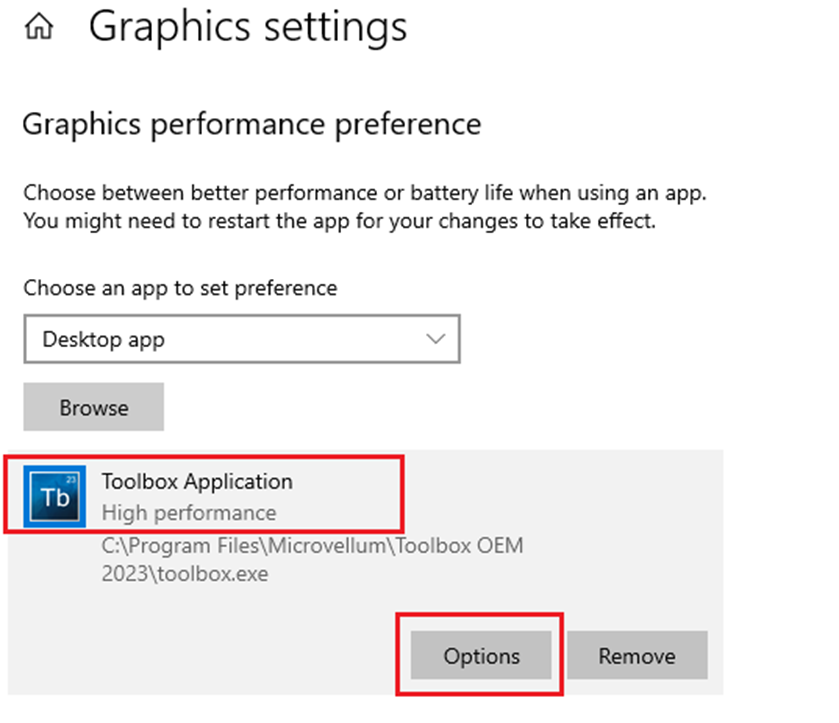
Task: Click the 'Choose an app to set preference' label
Action: click(x=180, y=288)
